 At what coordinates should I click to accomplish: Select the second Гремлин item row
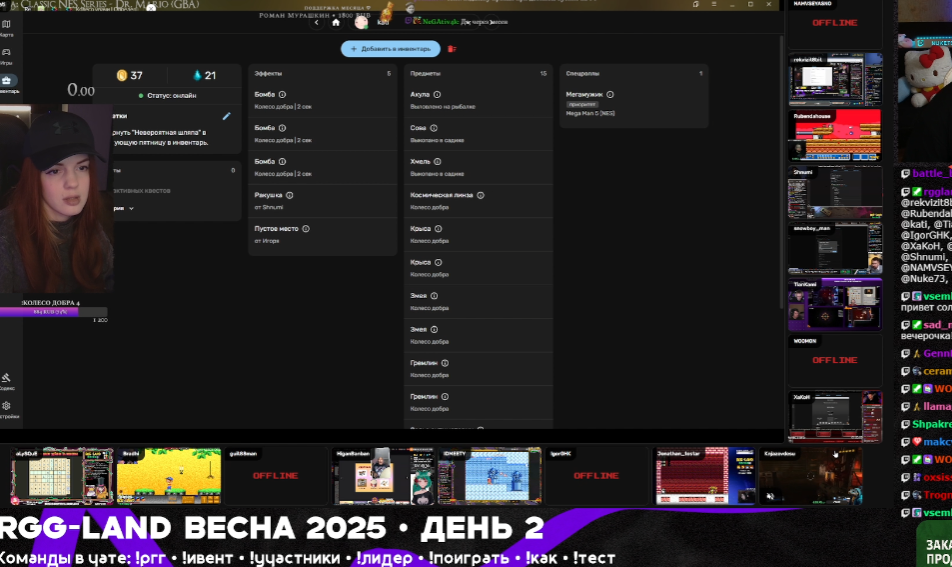478,402
